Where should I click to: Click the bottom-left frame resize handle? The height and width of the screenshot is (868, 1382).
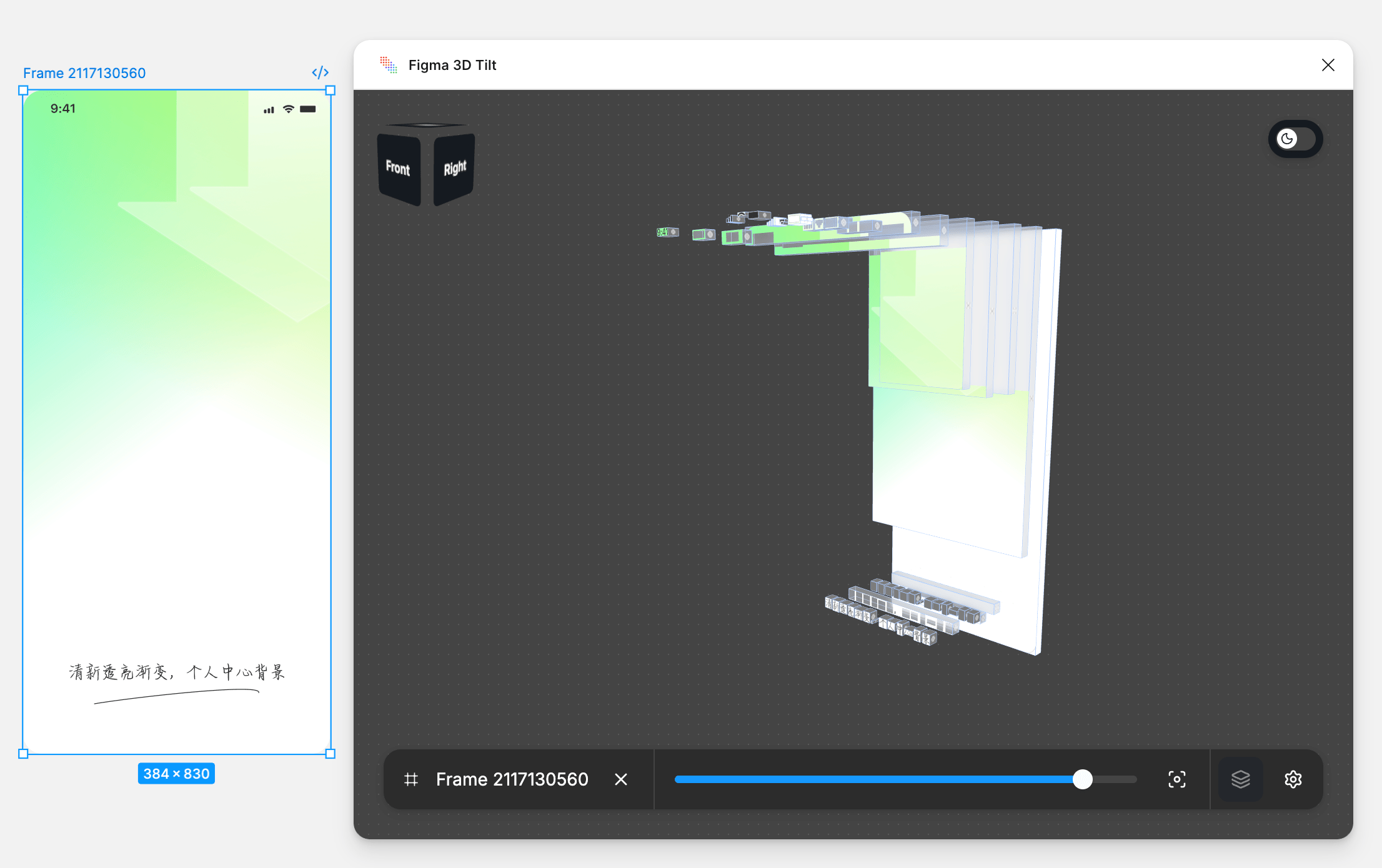24,754
